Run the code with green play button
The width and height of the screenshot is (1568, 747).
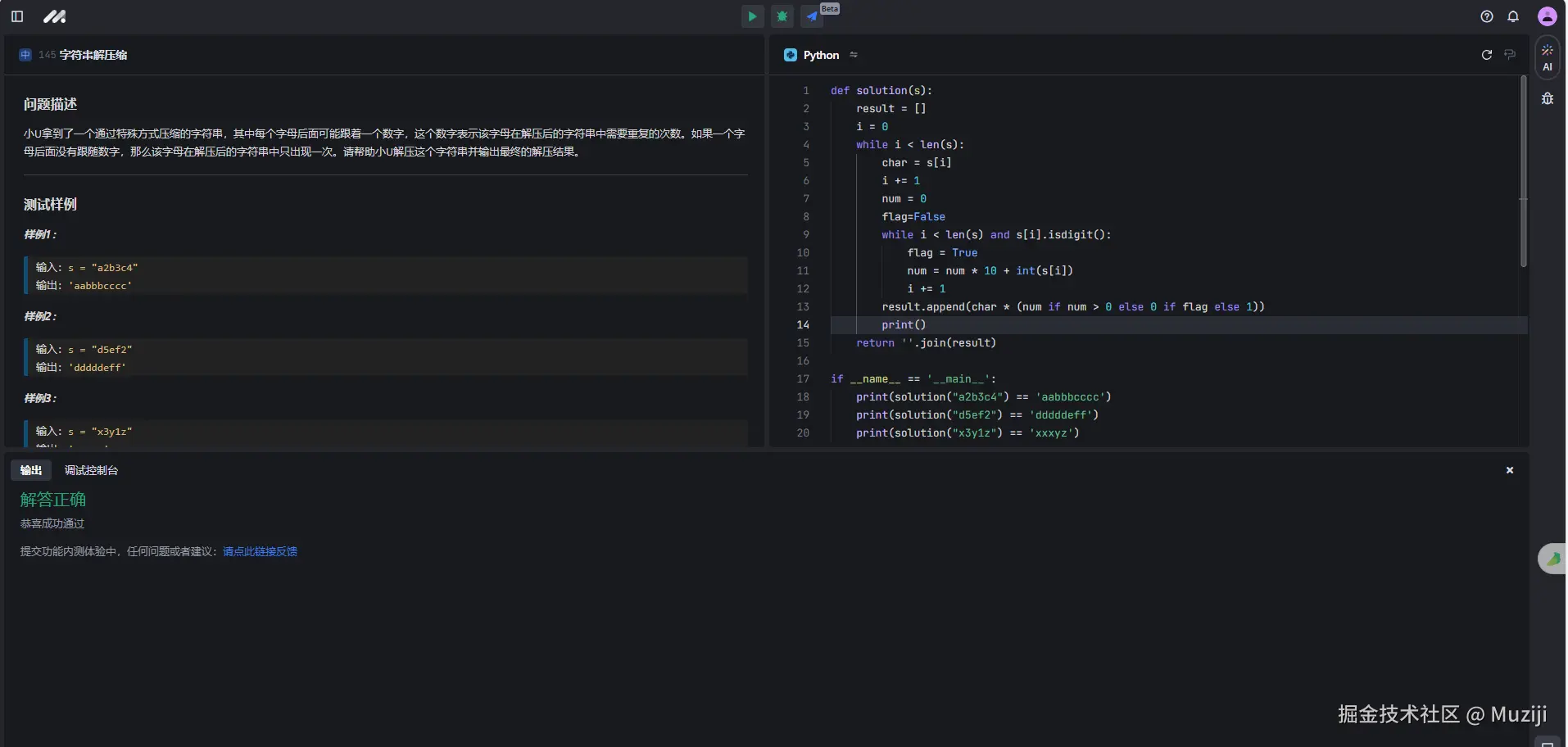tap(752, 16)
